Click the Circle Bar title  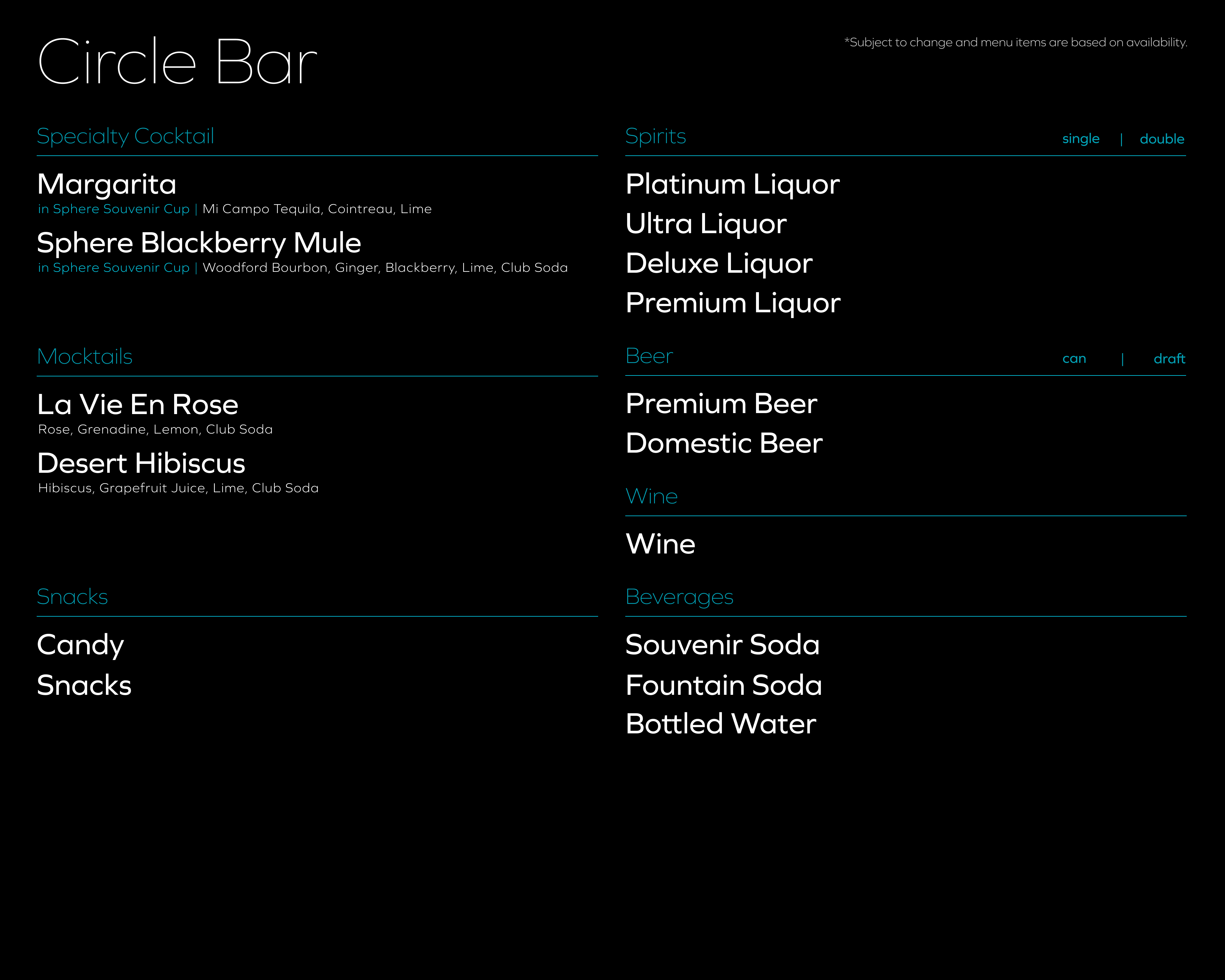coord(177,61)
